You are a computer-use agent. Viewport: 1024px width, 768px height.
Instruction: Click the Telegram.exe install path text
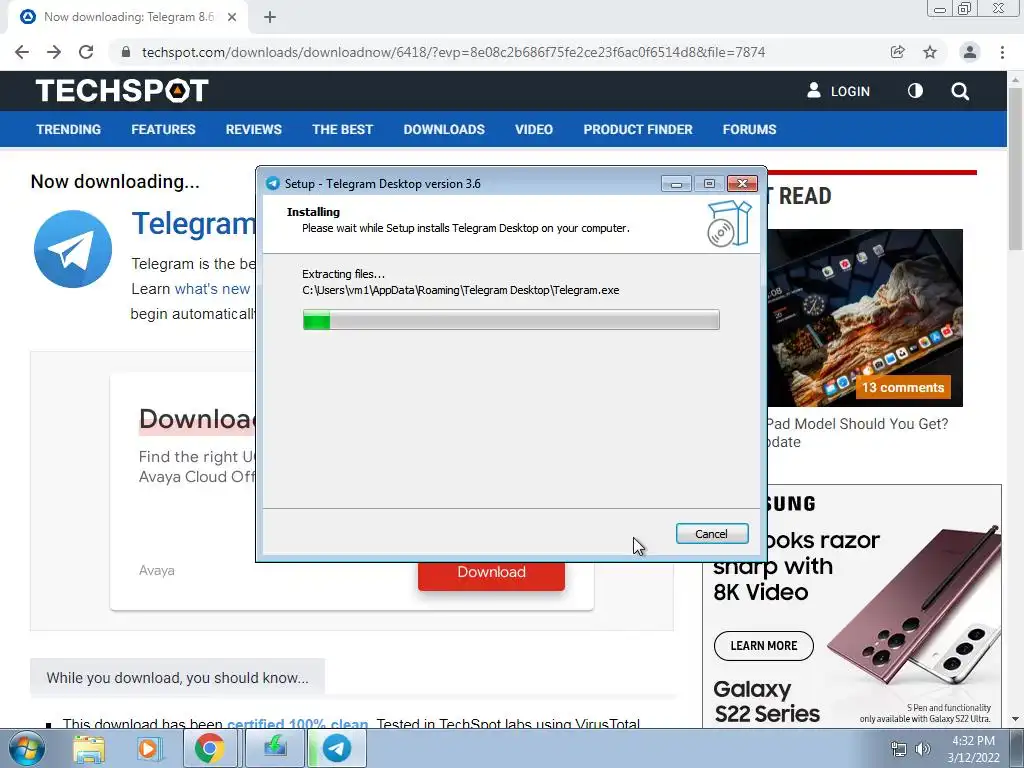[460, 290]
